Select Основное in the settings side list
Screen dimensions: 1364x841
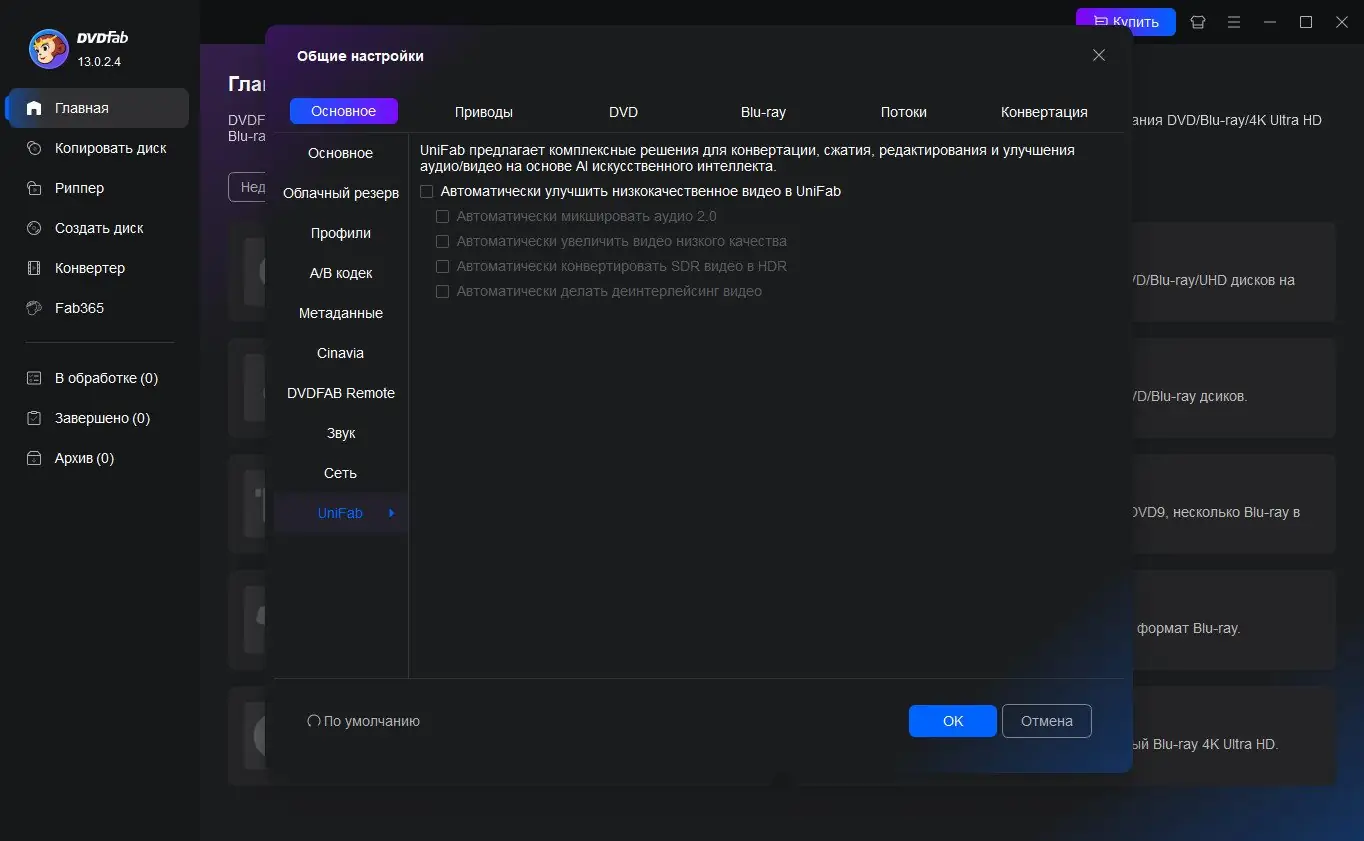pyautogui.click(x=341, y=153)
